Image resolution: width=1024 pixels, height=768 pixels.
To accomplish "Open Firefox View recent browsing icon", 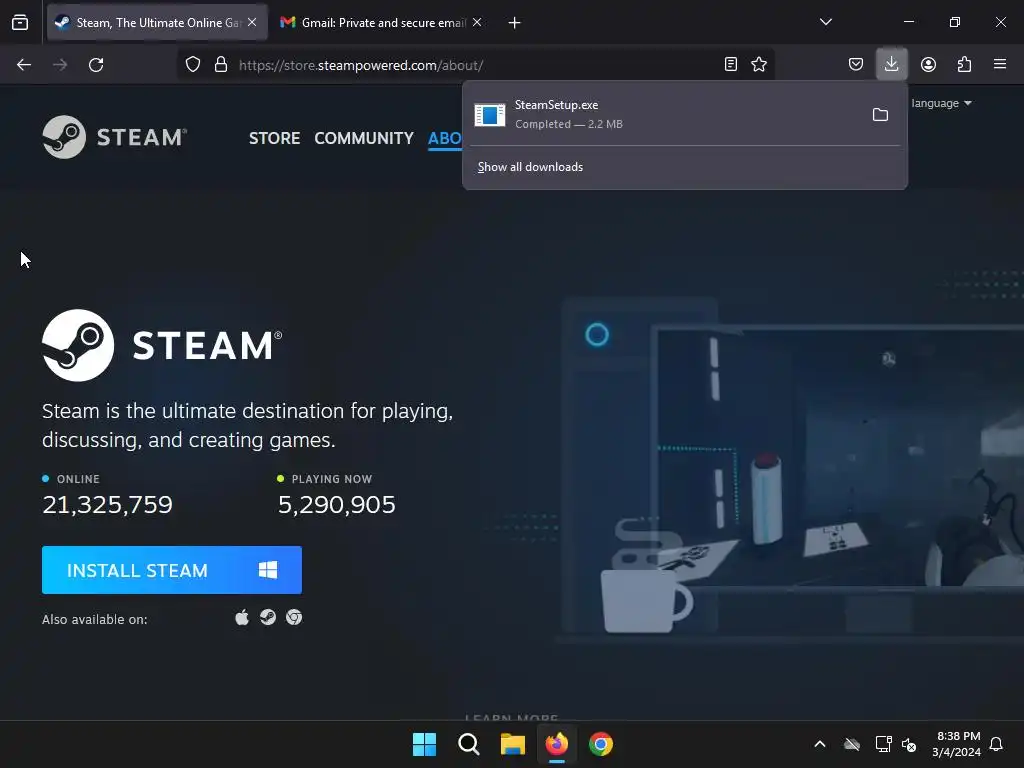I will 20,22.
